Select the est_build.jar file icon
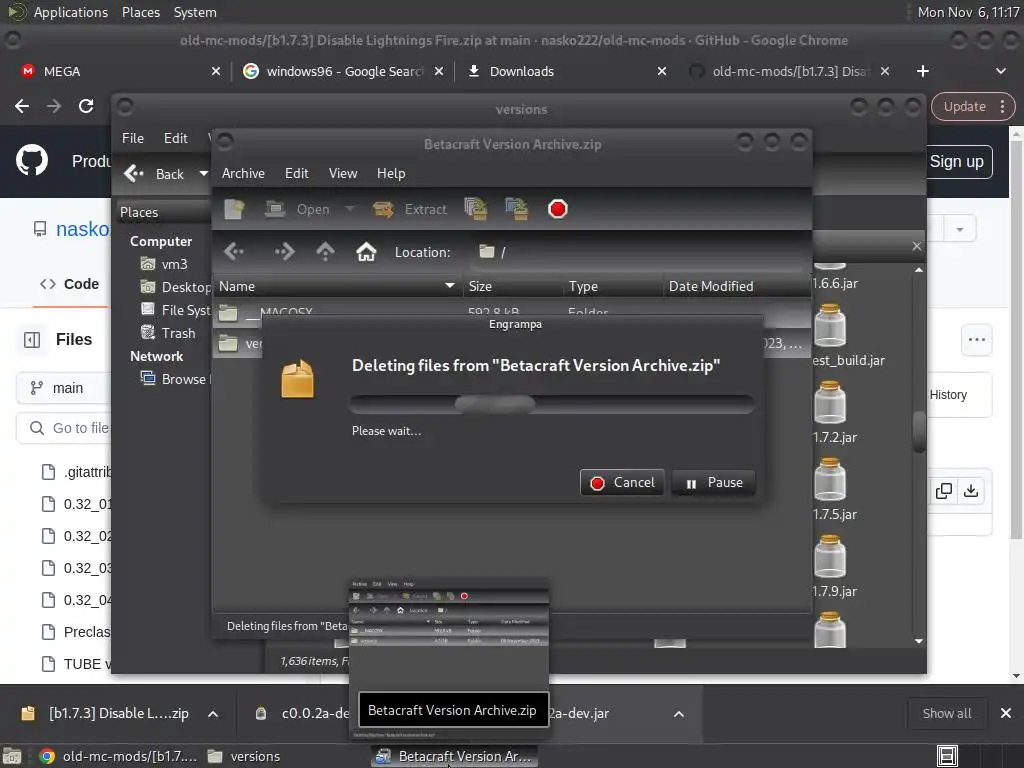The image size is (1024, 768). pos(831,326)
